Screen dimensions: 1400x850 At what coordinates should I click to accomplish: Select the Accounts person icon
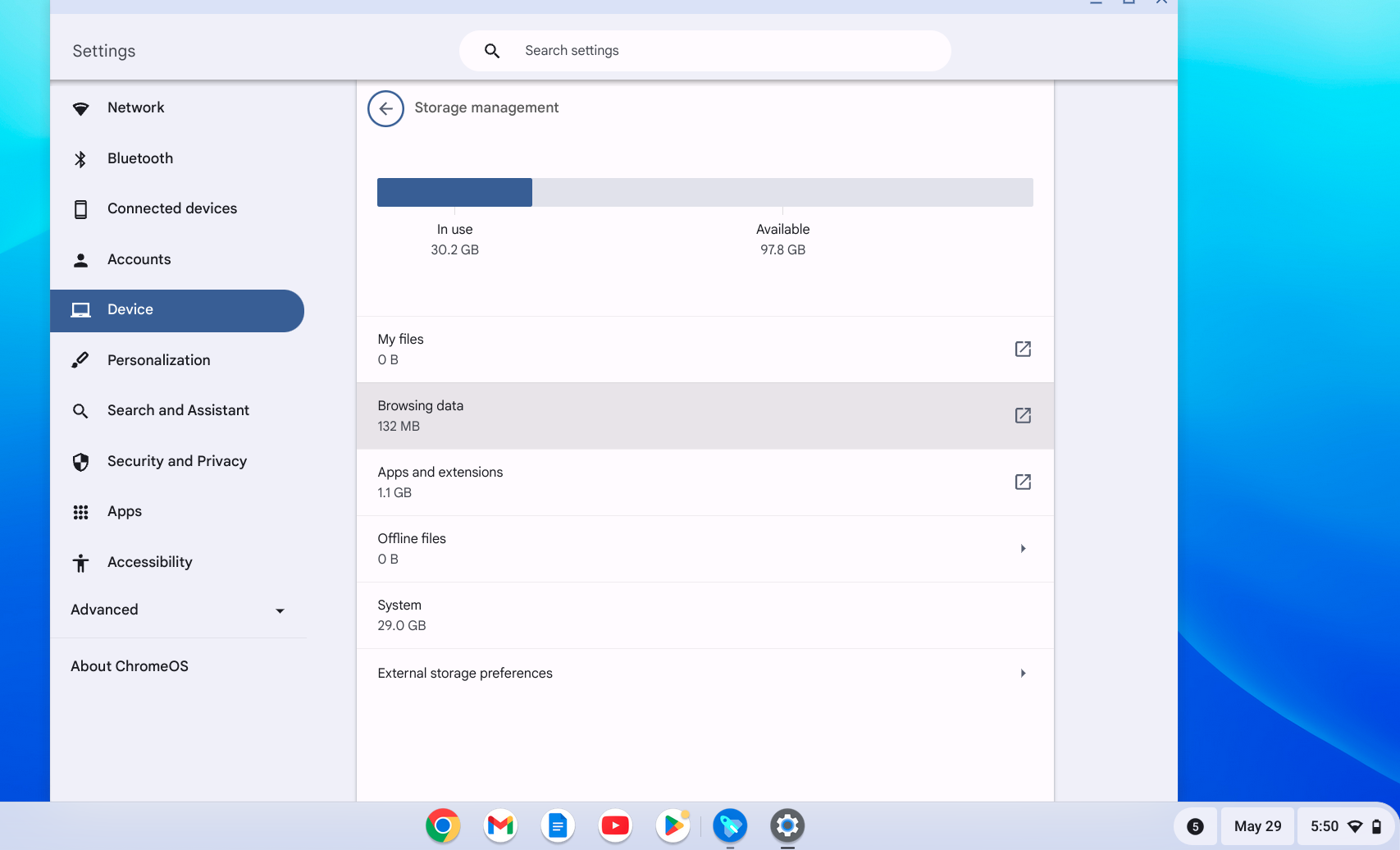[81, 259]
